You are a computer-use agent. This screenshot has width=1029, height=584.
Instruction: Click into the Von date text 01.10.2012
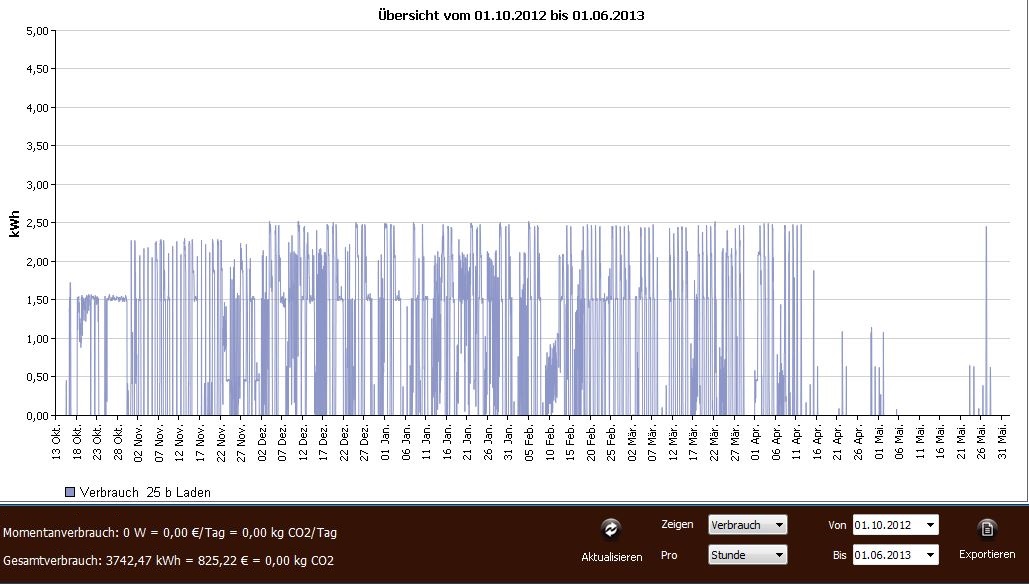tap(886, 525)
